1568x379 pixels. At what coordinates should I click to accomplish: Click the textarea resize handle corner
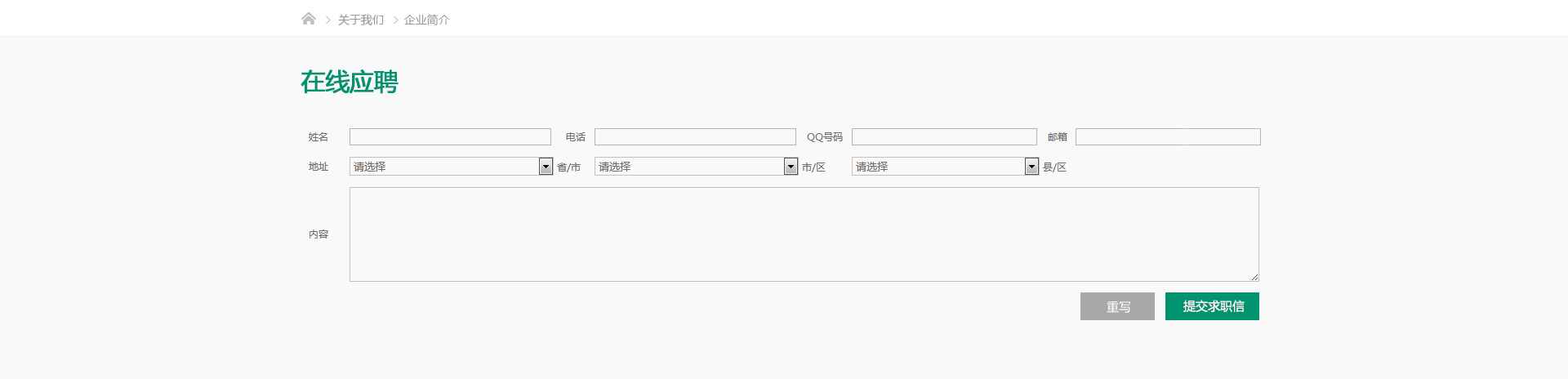tap(1254, 277)
